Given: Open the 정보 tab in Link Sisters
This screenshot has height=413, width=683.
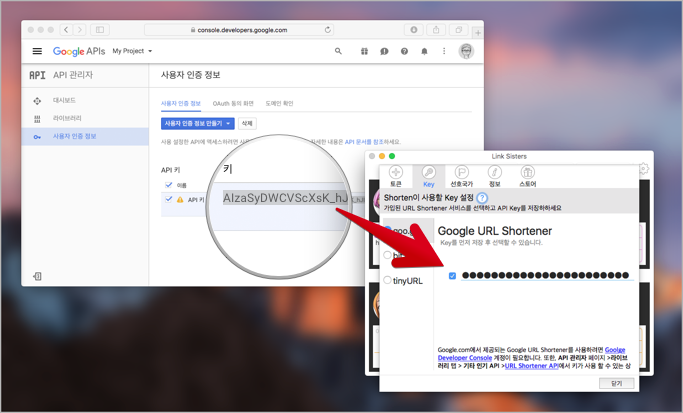Looking at the screenshot, I should 494,176.
